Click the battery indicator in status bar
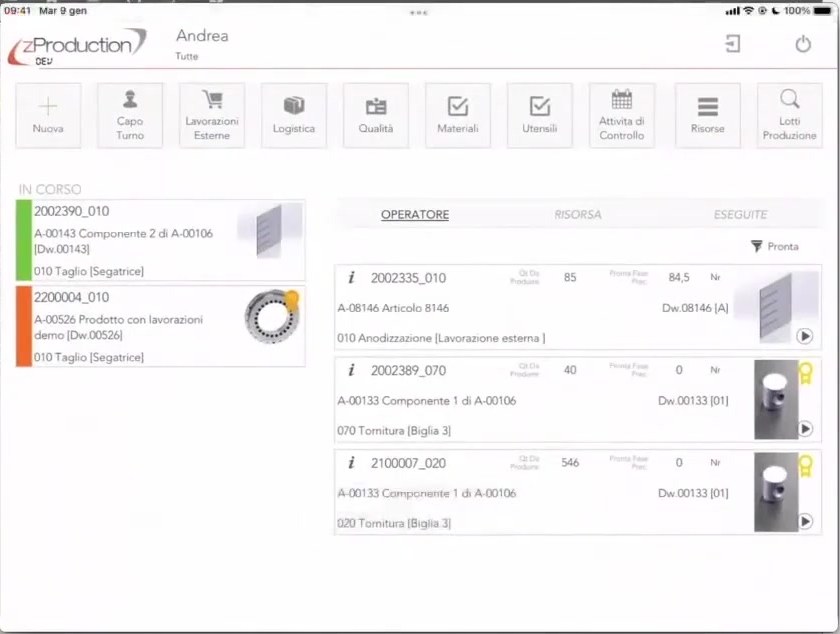Screen dimensions: 840x634 (822, 11)
